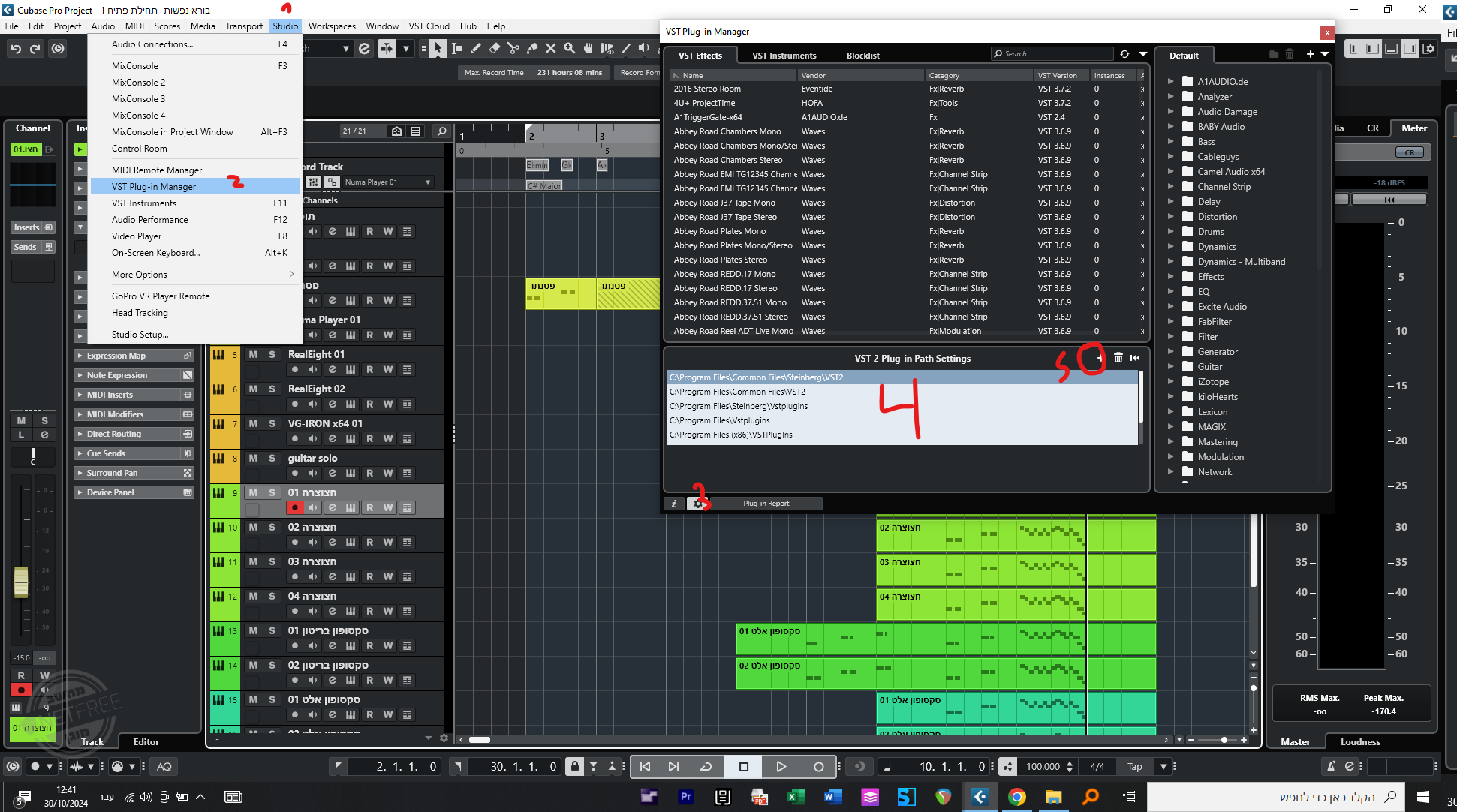Click the plug-in Search field
This screenshot has height=812, width=1457.
pos(1052,54)
